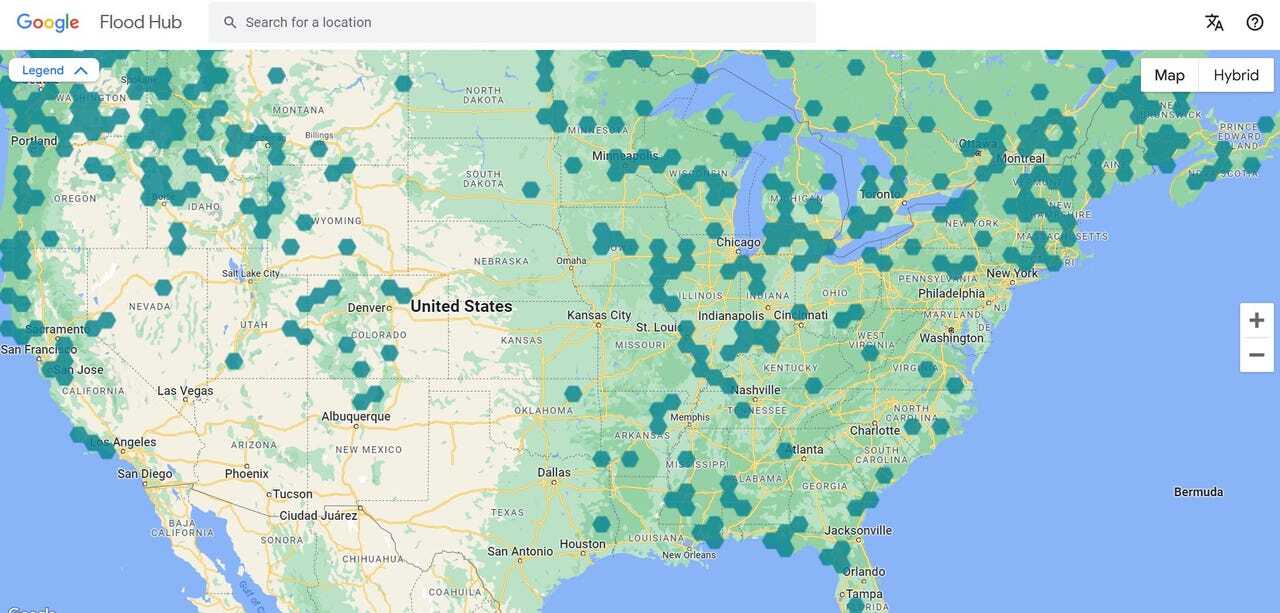
Task: Click the Billings label
Action: pos(318,135)
